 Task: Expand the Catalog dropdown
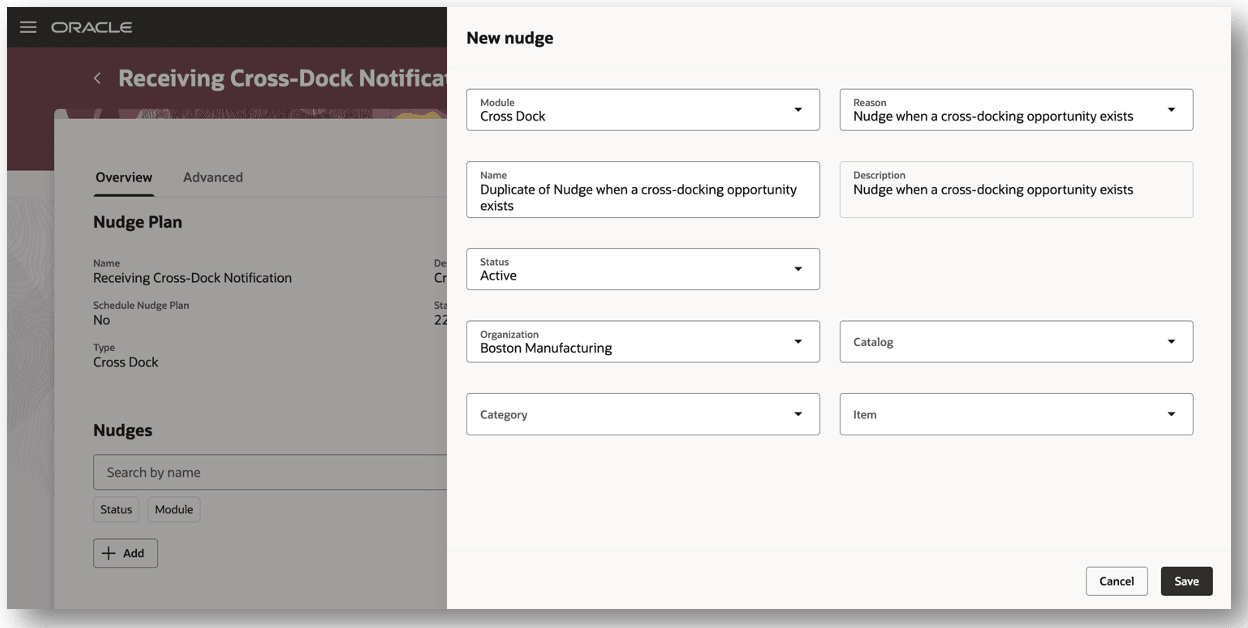pos(1171,342)
